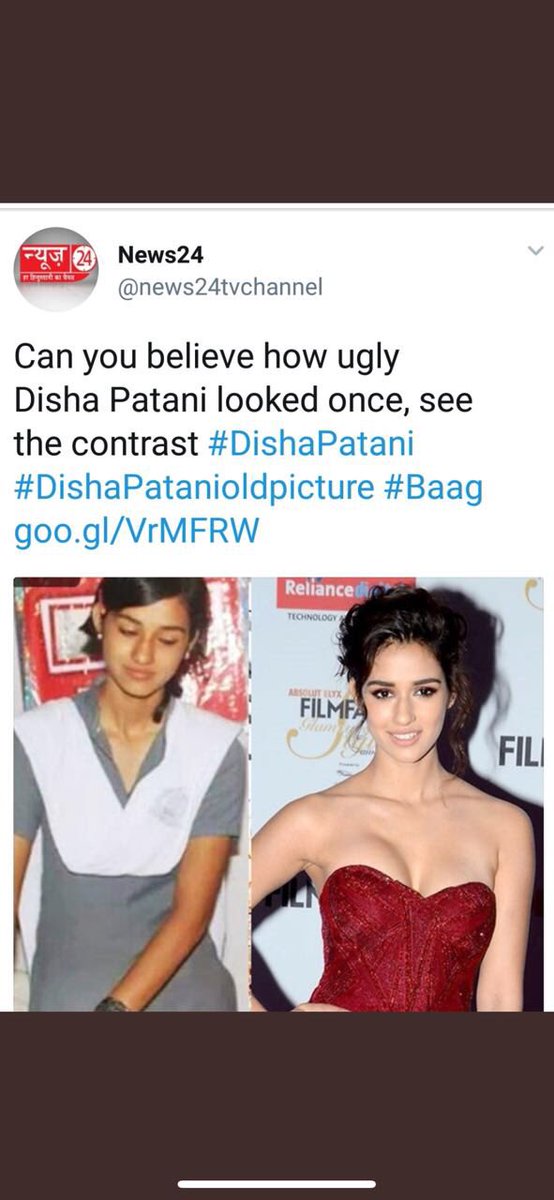
Task: Open the goo.gl/VrMFRW short link
Action: [136, 532]
